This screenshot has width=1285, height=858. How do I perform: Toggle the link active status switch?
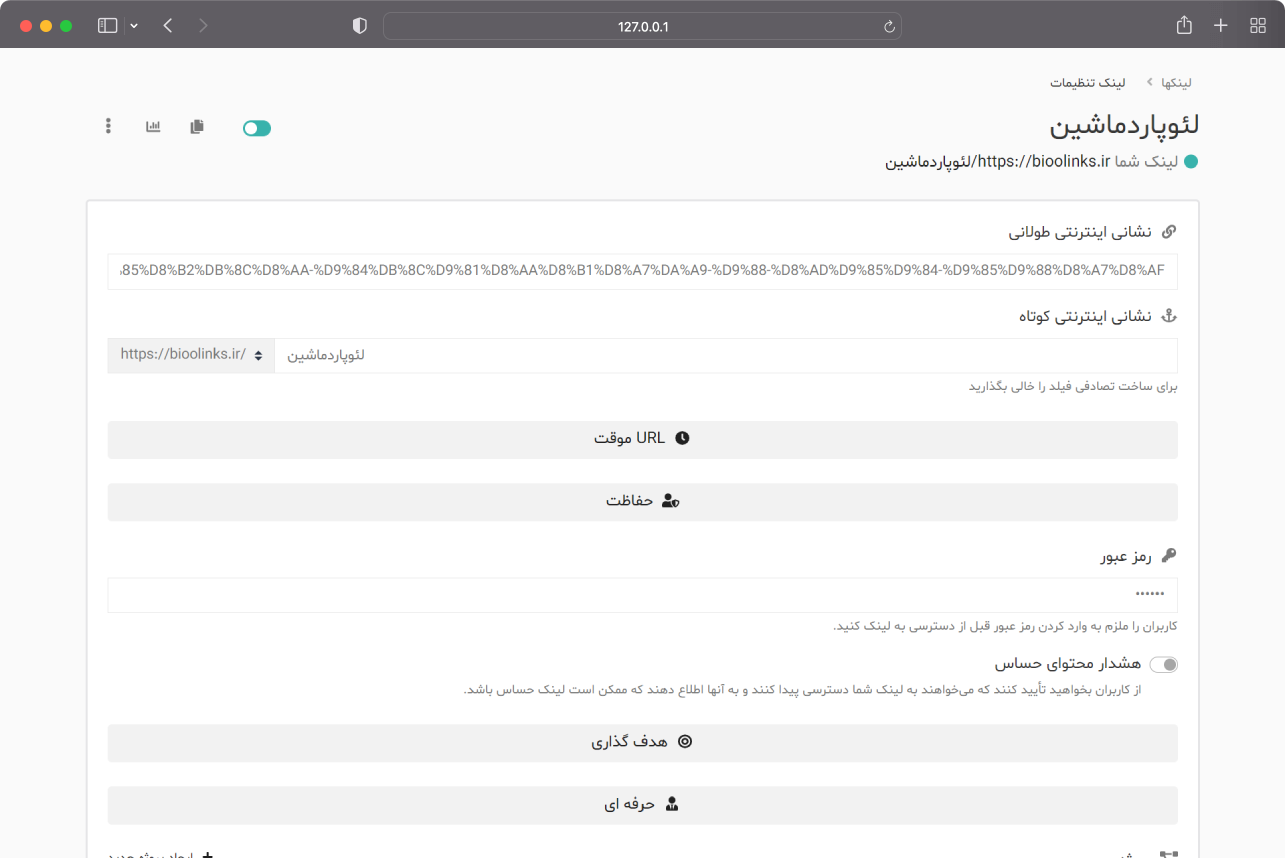[x=257, y=128]
